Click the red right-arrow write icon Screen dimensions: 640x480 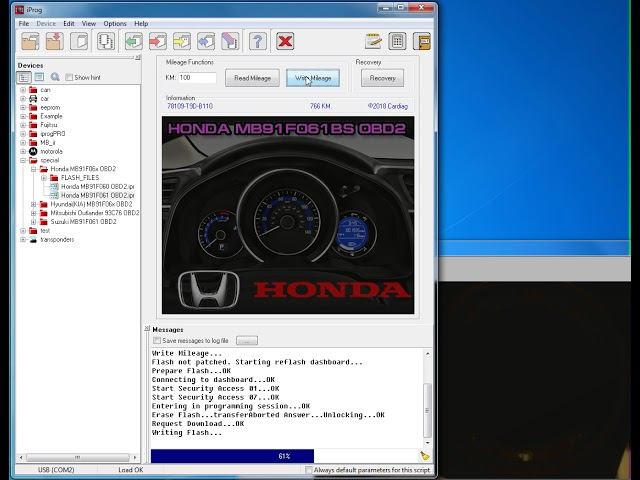[158, 41]
